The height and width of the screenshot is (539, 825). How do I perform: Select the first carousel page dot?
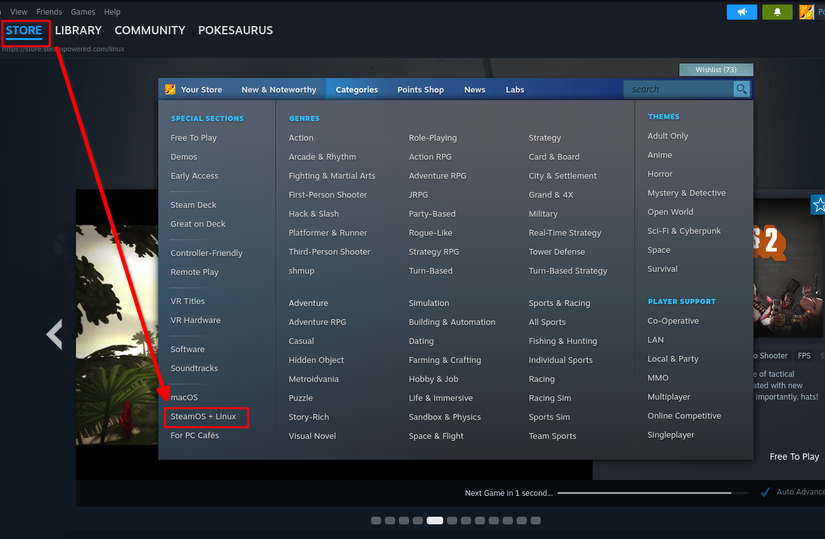point(376,521)
